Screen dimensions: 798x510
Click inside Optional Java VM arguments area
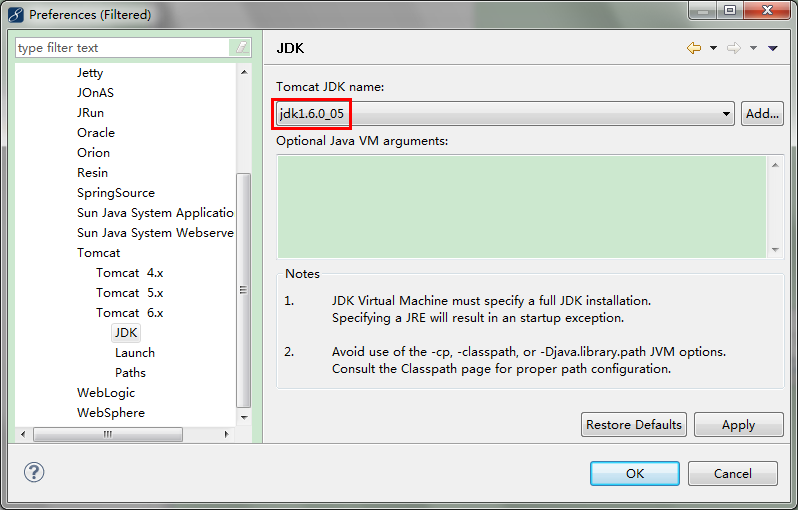tap(522, 207)
